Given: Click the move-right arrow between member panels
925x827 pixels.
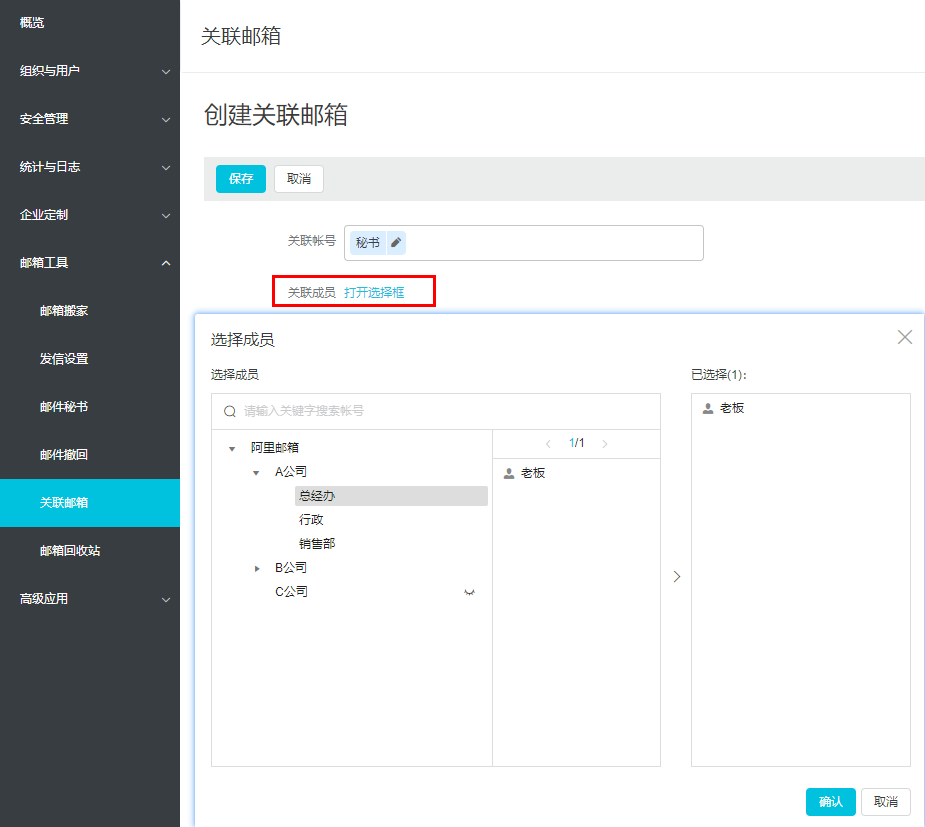Looking at the screenshot, I should [676, 577].
